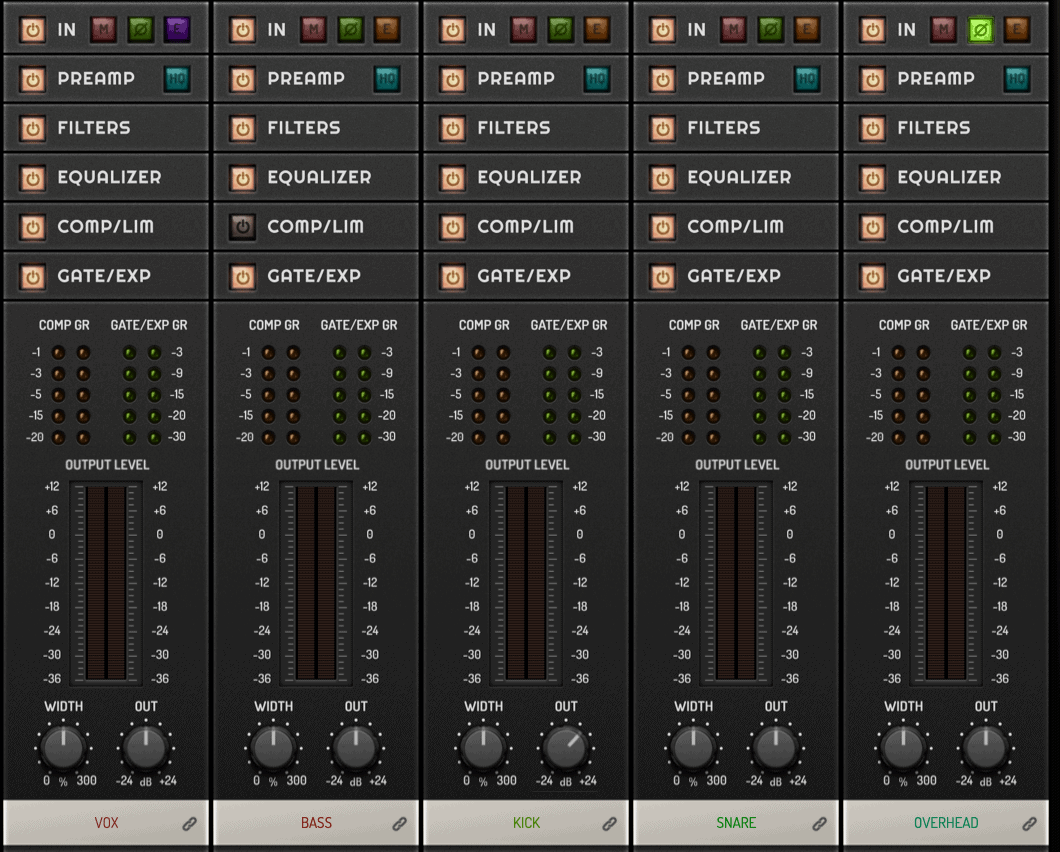Click the KICK channel OUT gain knob
Screen dimensions: 1060x852
(x=566, y=748)
